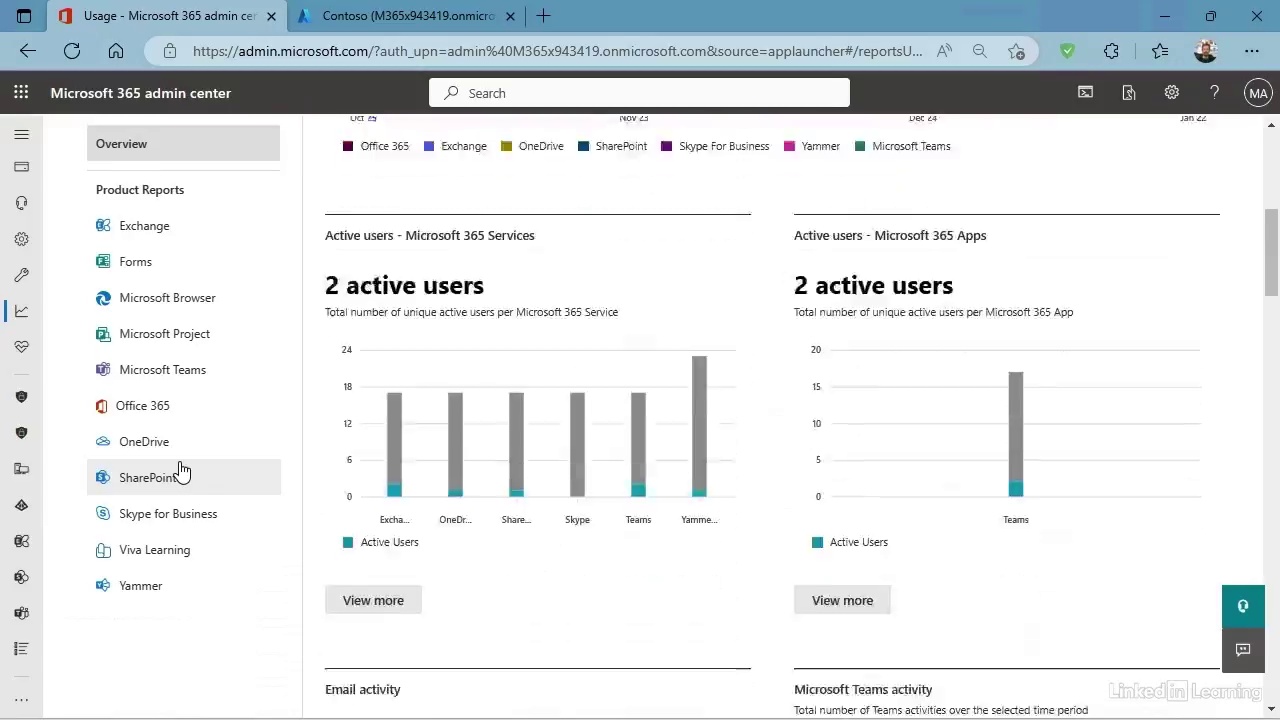Click the Email activity heading

point(363,690)
